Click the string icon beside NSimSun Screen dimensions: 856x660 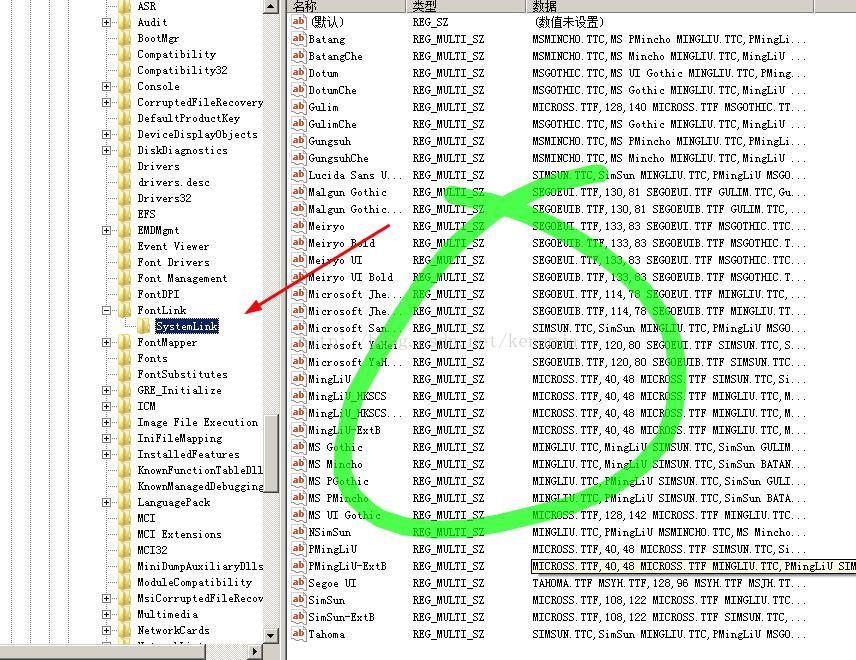298,532
